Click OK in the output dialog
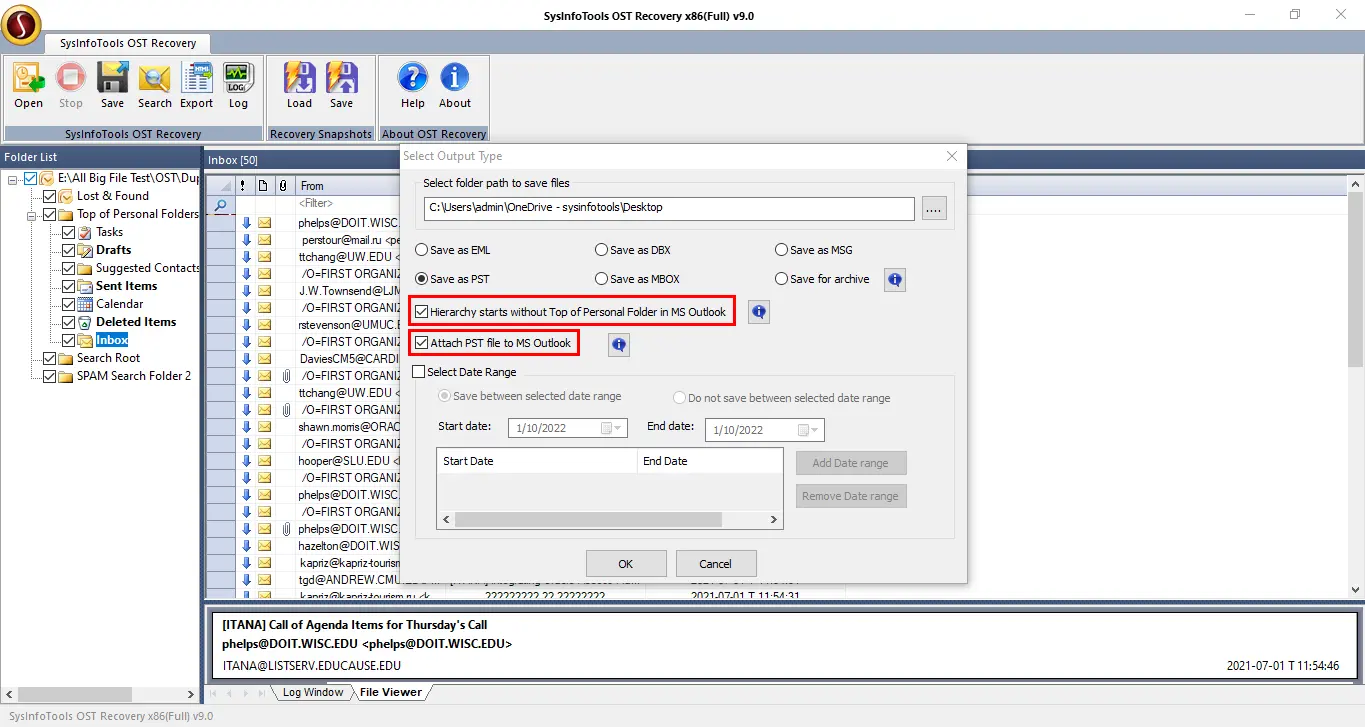Screen dimensions: 1365x727 click(x=626, y=563)
